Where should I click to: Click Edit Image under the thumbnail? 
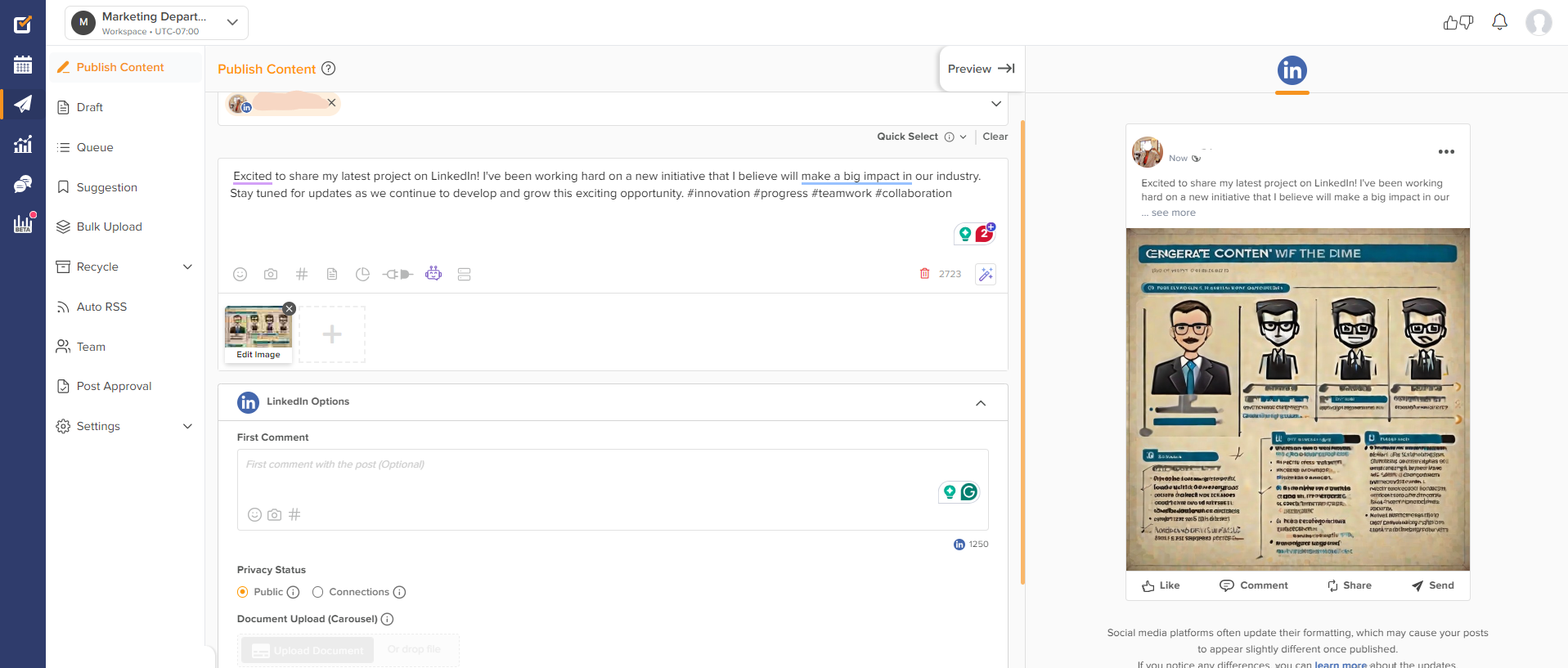pos(258,355)
